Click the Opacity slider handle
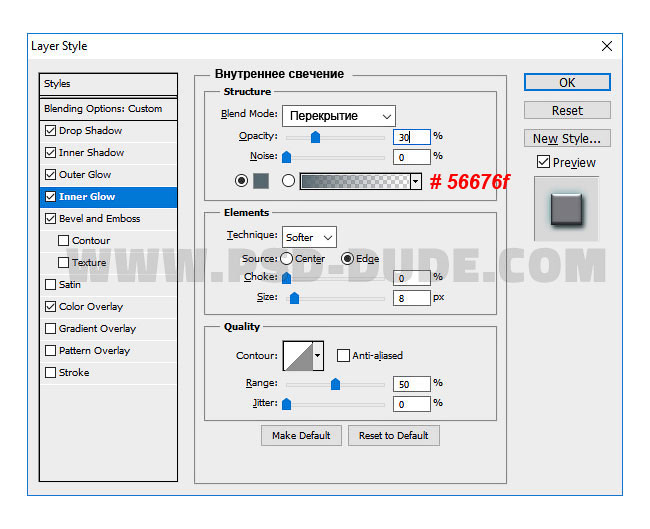 (315, 137)
